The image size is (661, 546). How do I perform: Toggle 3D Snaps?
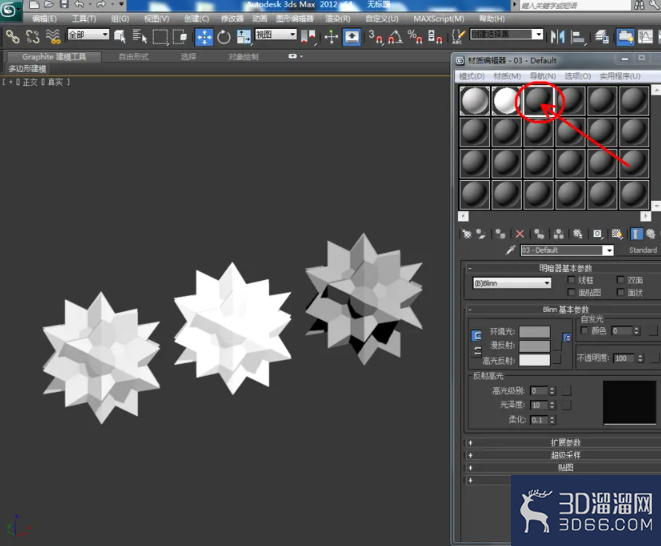coord(375,37)
